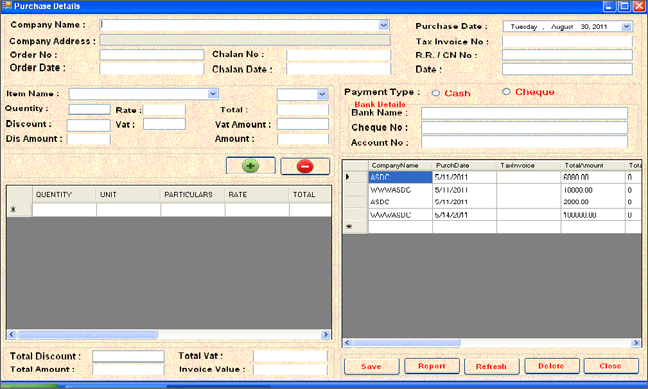The image size is (648, 389).
Task: Click the Total Discount field
Action: (x=128, y=356)
